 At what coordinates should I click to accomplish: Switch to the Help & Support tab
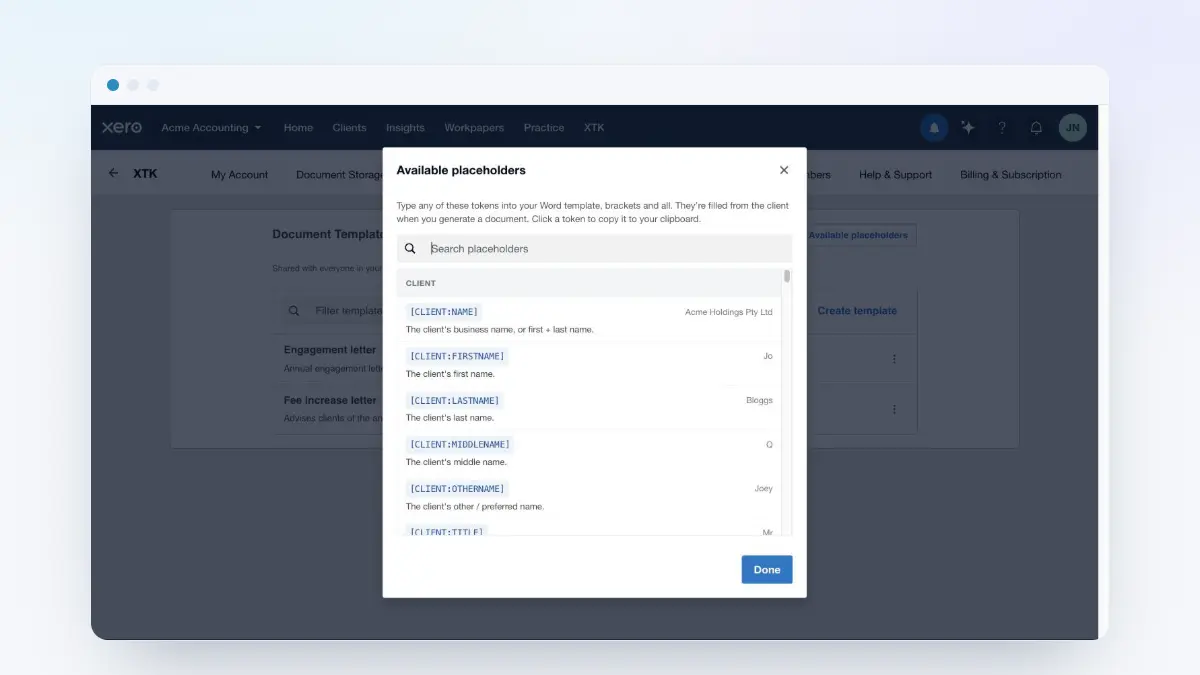pyautogui.click(x=895, y=175)
